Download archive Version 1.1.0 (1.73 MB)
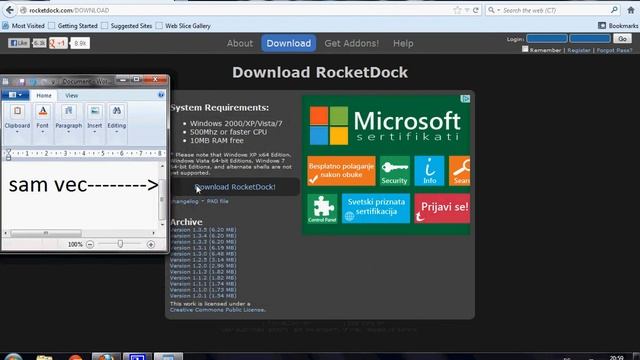640x360 pixels. [x=203, y=289]
